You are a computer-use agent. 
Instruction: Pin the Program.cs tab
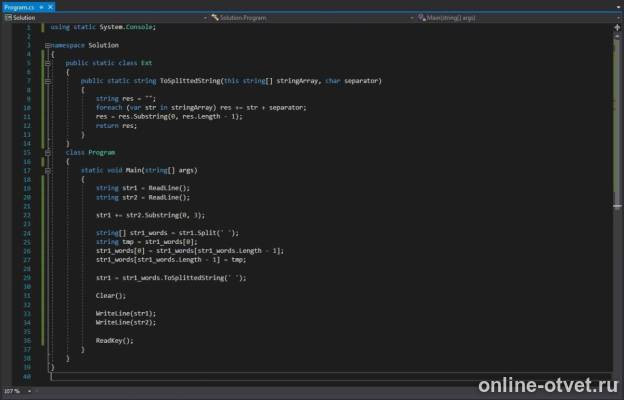pyautogui.click(x=41, y=7)
